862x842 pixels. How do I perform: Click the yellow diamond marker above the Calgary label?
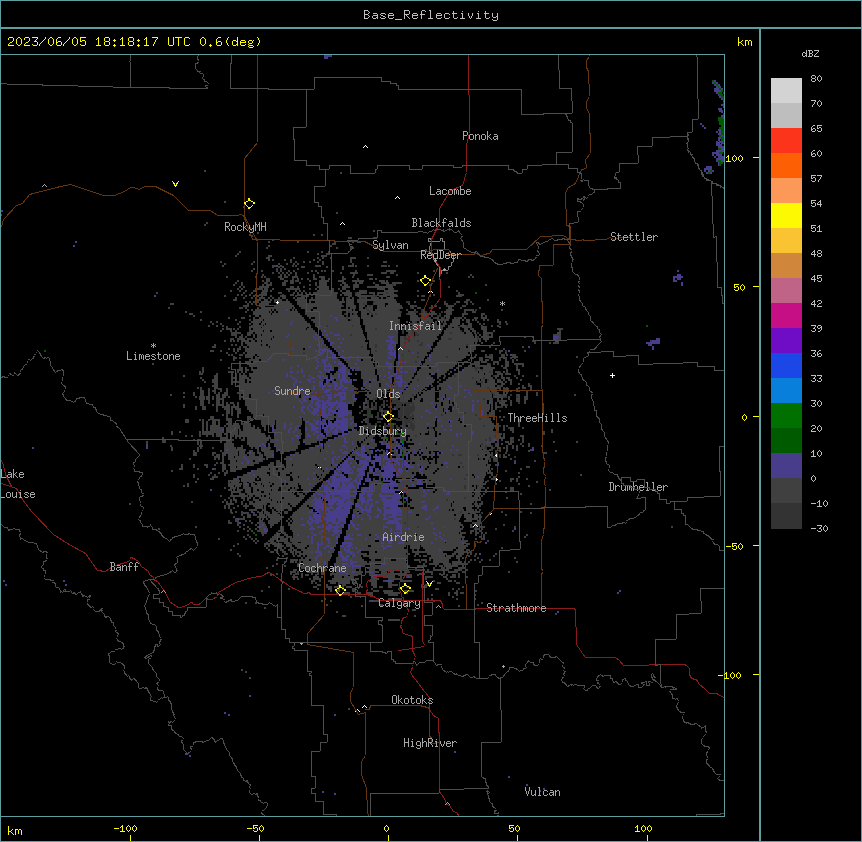point(405,589)
